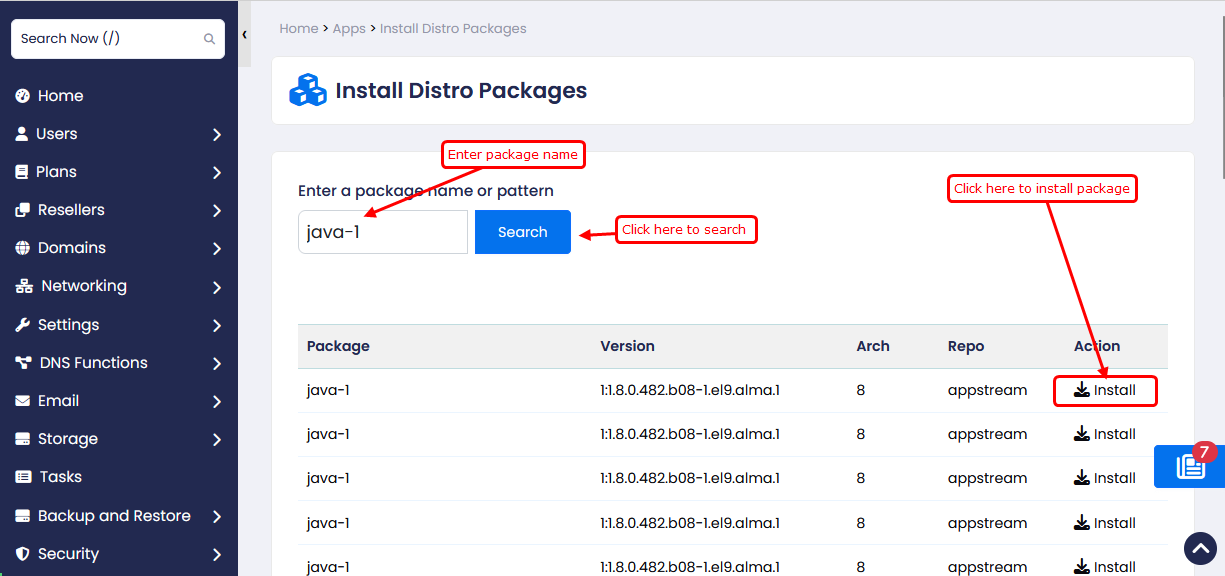This screenshot has height=576, width=1225.
Task: Install the first java-1 package in list
Action: click(1105, 390)
